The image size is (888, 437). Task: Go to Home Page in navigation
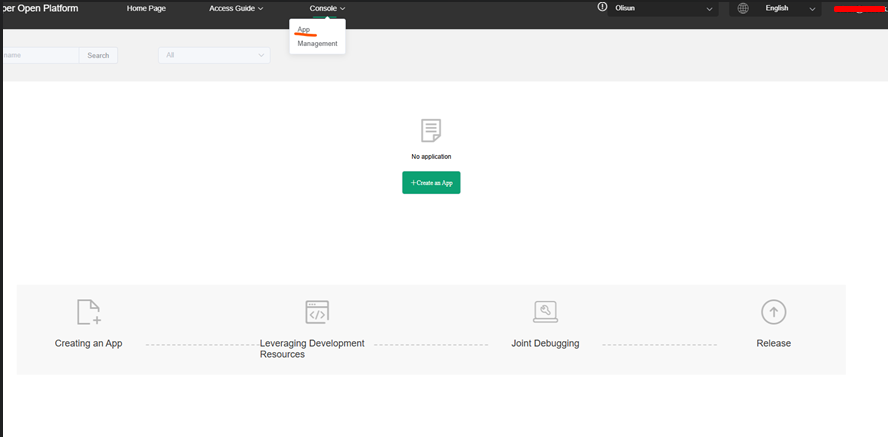(x=146, y=8)
